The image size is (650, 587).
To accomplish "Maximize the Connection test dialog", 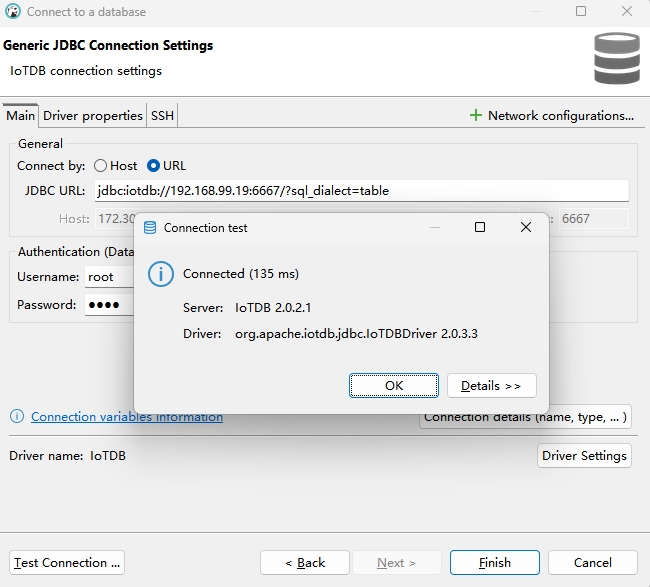I will click(480, 228).
